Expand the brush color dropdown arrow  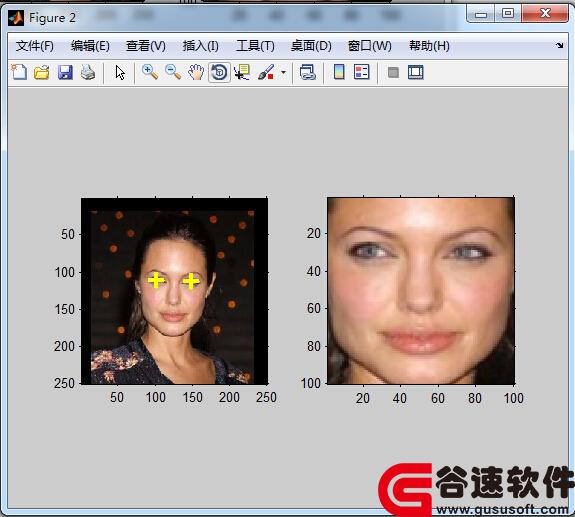[283, 72]
